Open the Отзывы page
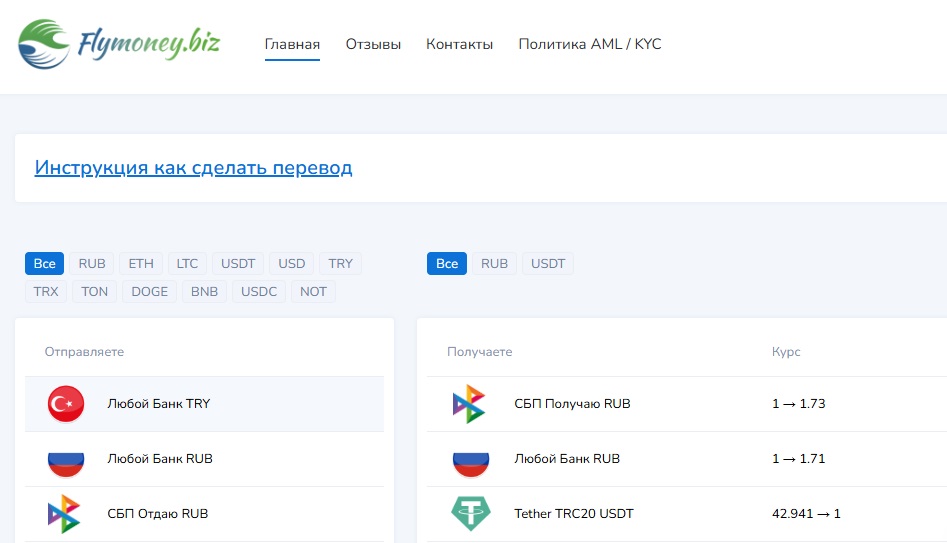Viewport: 947px width, 543px height. pyautogui.click(x=373, y=44)
